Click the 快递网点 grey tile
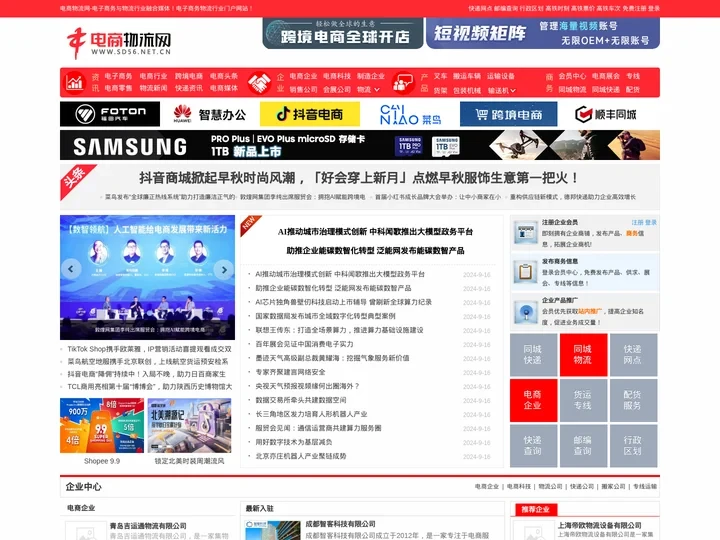Image resolution: width=720 pixels, height=540 pixels. coord(632,355)
